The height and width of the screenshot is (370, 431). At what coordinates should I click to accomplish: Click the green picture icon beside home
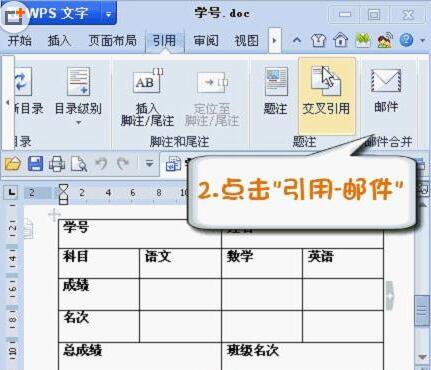363,41
